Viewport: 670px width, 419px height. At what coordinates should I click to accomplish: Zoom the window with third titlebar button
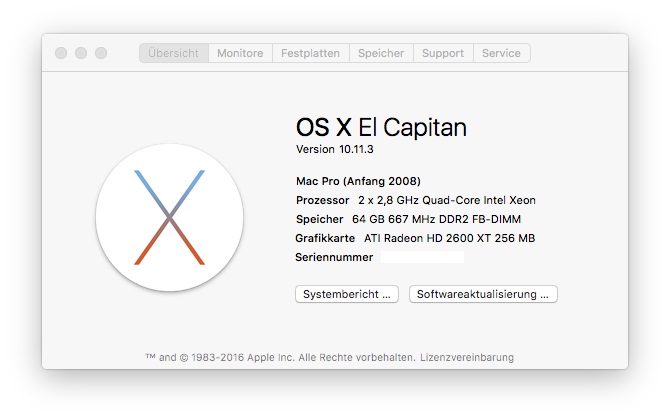coord(101,53)
